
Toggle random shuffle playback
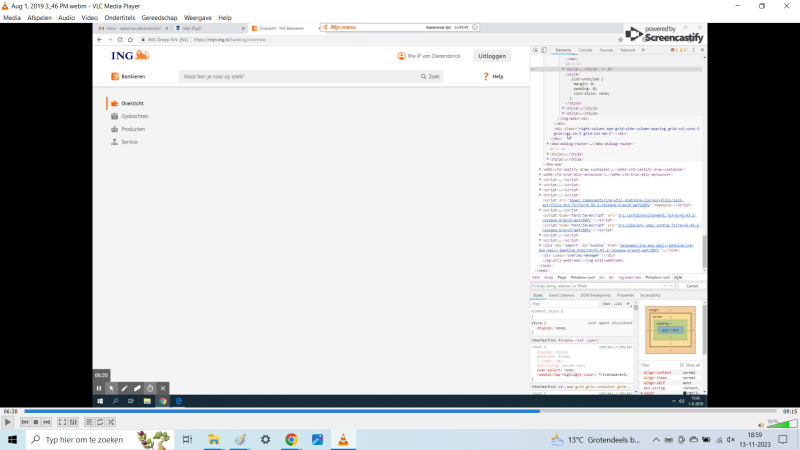[x=109, y=423]
